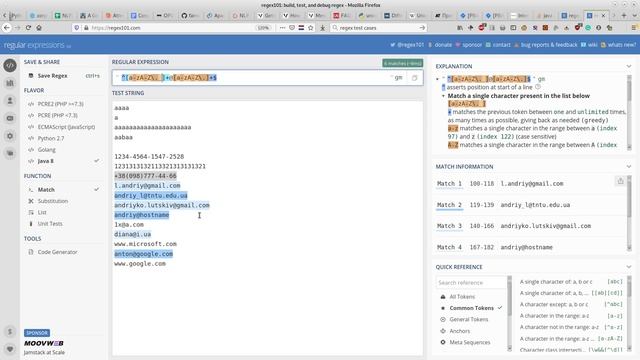Viewport: 640px width, 360px height.
Task: Click the Search reference input field
Action: 471,282
